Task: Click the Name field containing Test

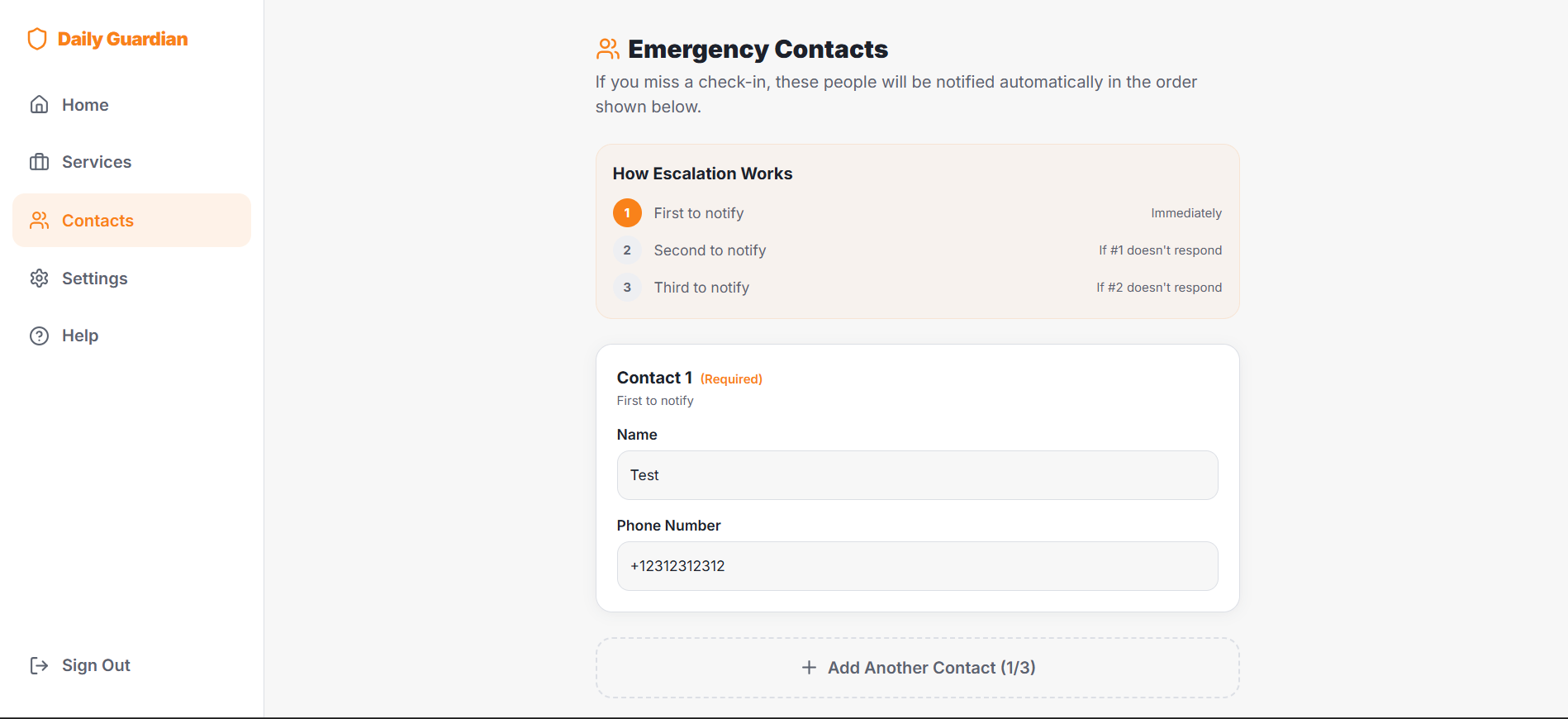Action: 917,475
